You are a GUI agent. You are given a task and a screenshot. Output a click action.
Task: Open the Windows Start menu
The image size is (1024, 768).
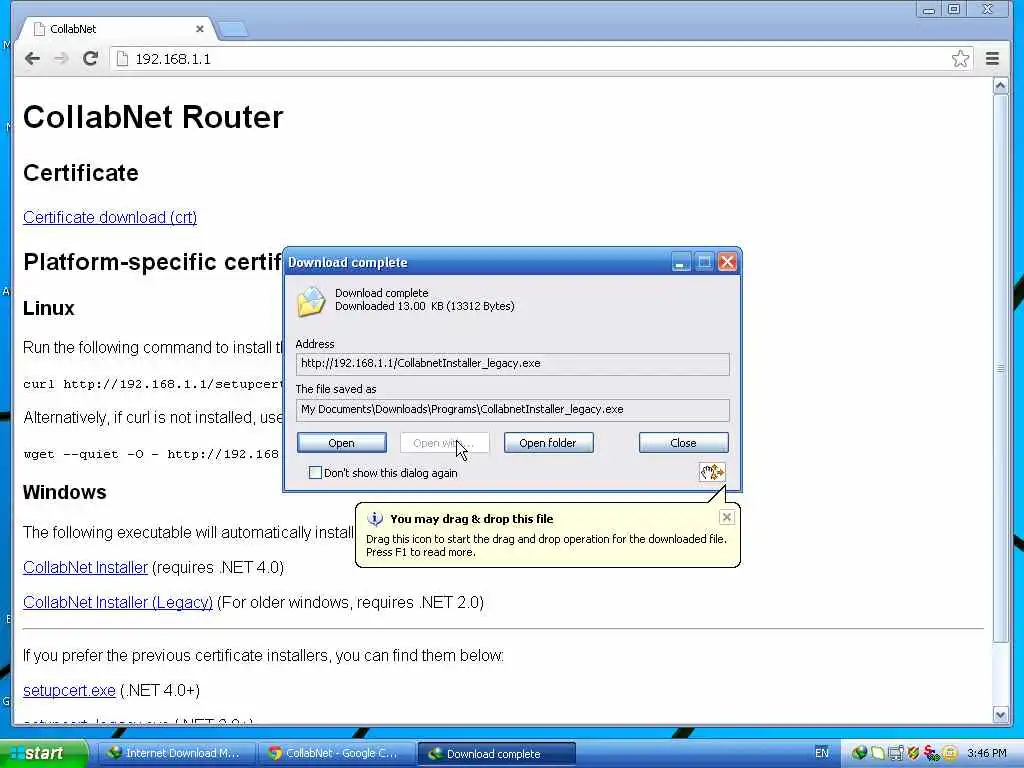pyautogui.click(x=44, y=754)
